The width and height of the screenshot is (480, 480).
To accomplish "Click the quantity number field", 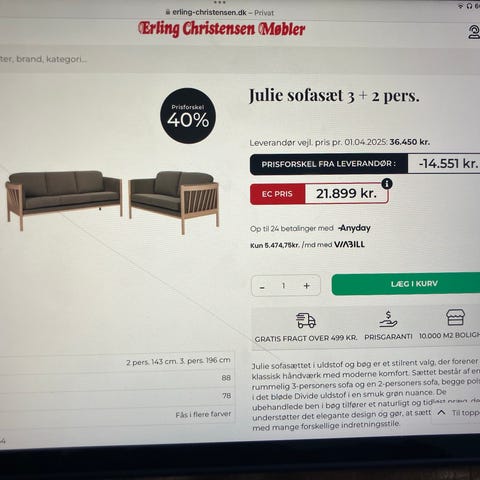I will (x=283, y=286).
